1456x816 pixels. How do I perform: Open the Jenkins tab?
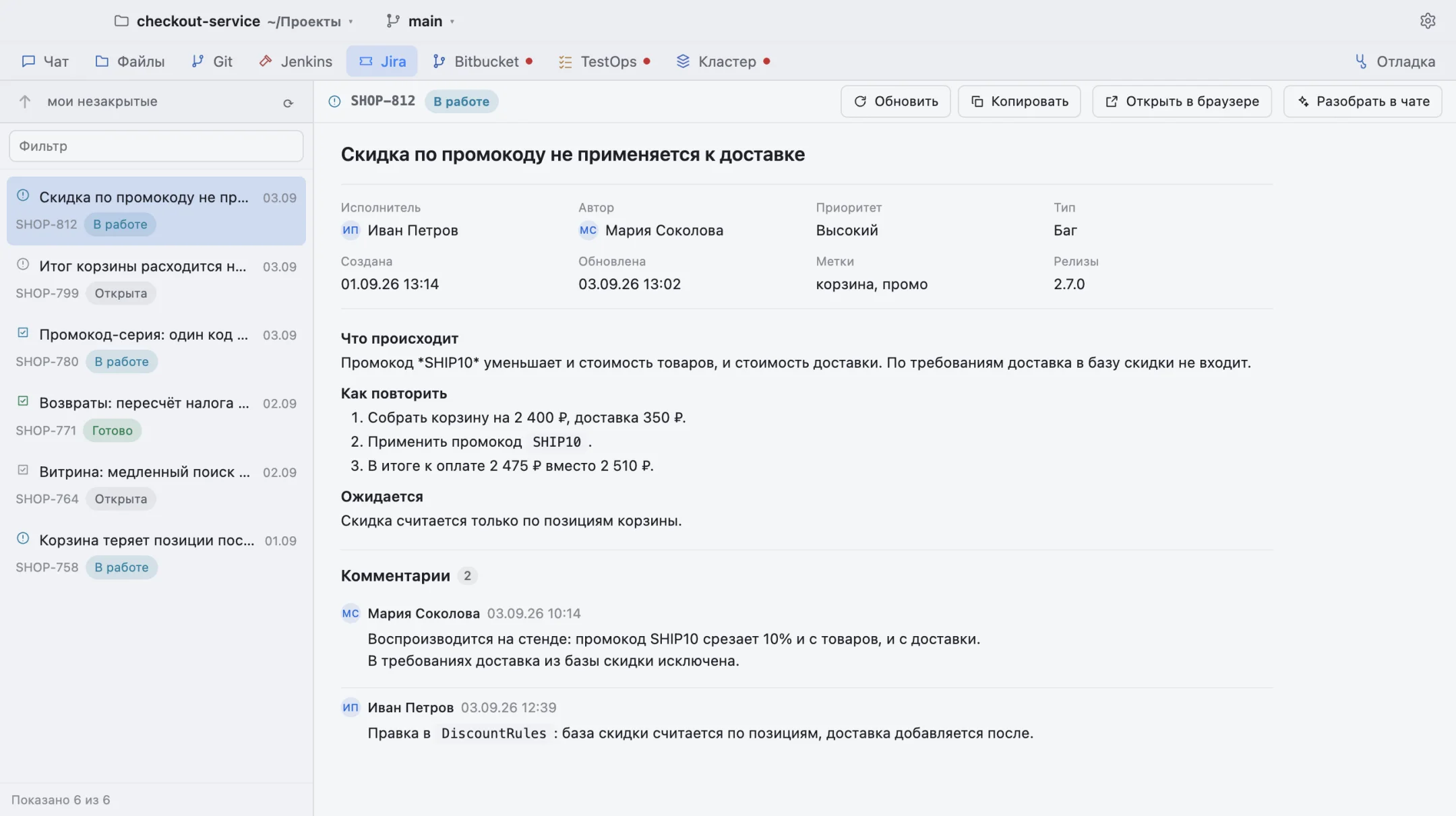point(296,61)
